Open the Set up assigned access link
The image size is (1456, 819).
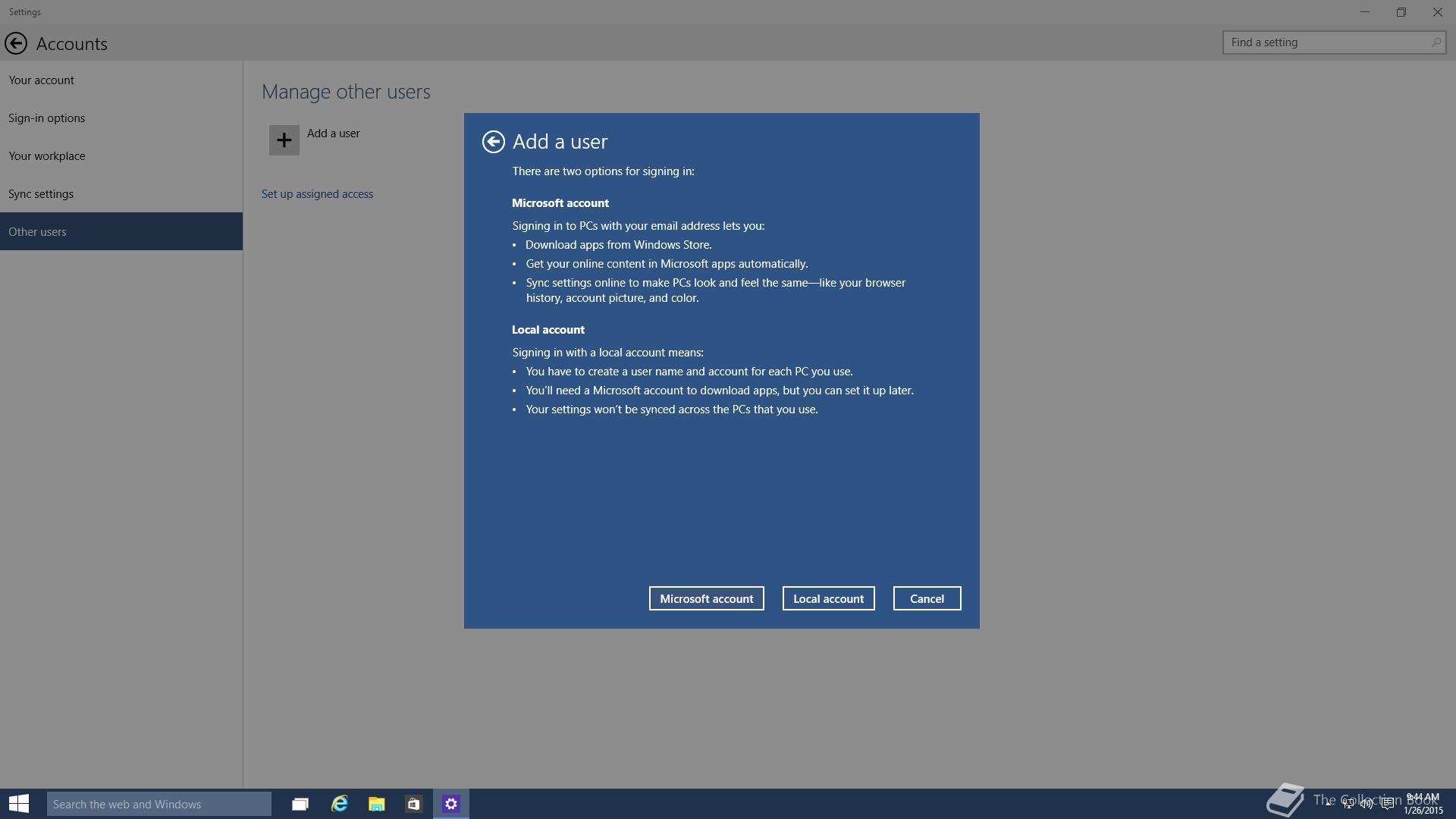coord(318,194)
